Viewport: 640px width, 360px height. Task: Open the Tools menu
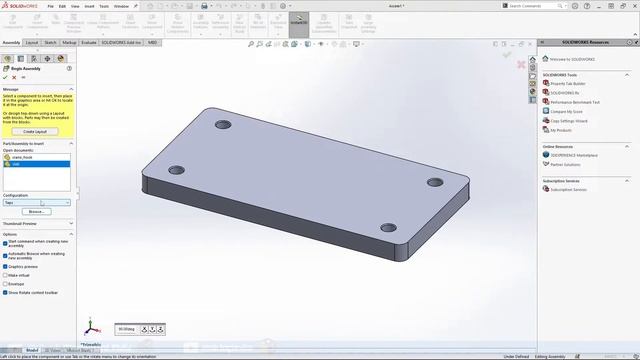point(104,6)
